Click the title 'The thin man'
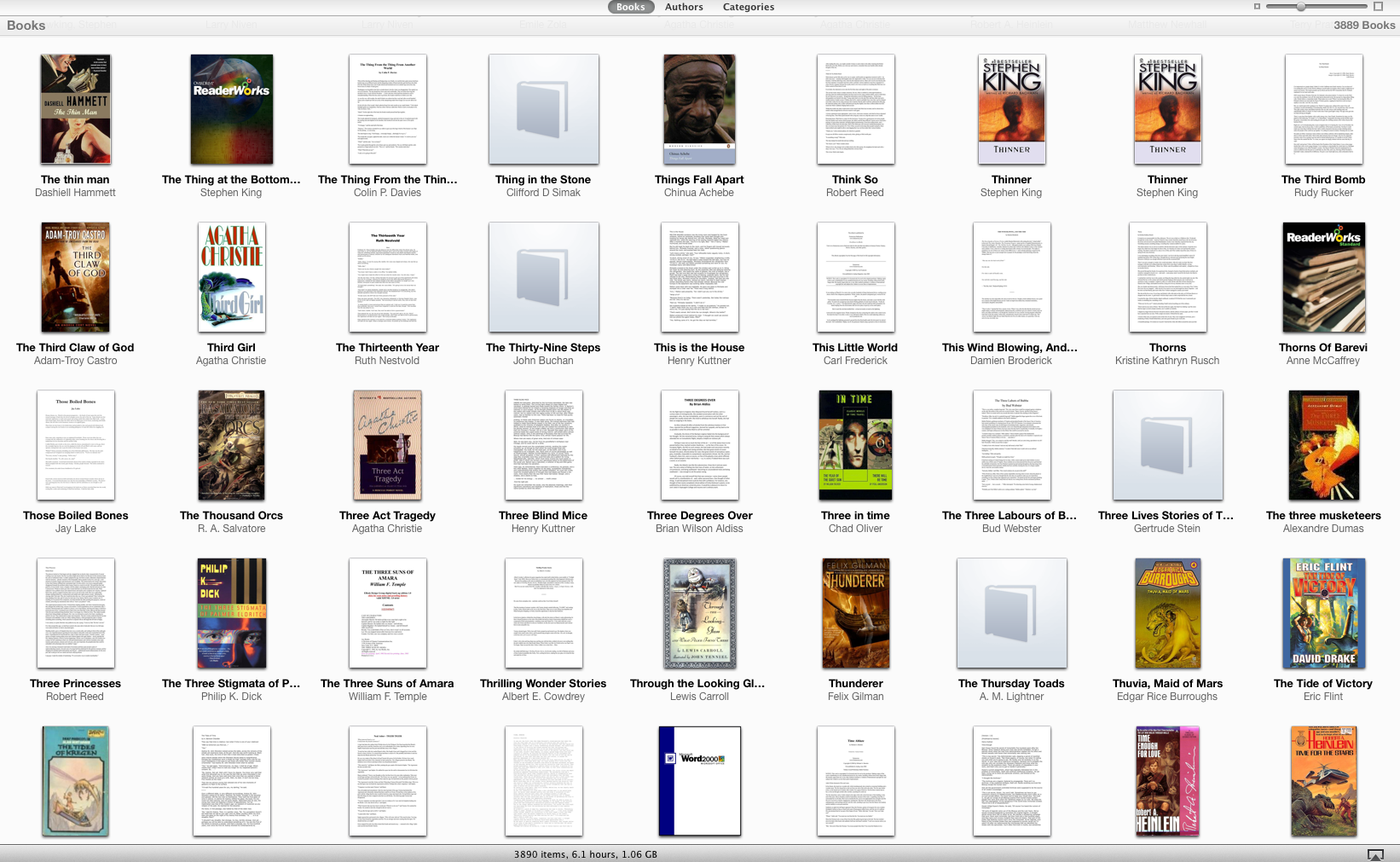Image resolution: width=1400 pixels, height=862 pixels. (x=75, y=180)
